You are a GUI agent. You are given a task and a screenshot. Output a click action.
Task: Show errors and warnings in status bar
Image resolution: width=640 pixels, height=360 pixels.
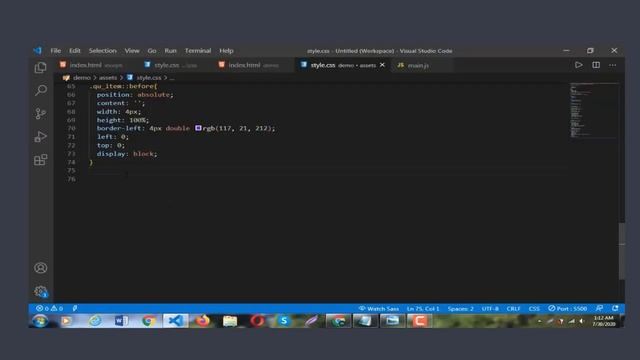click(x=49, y=309)
